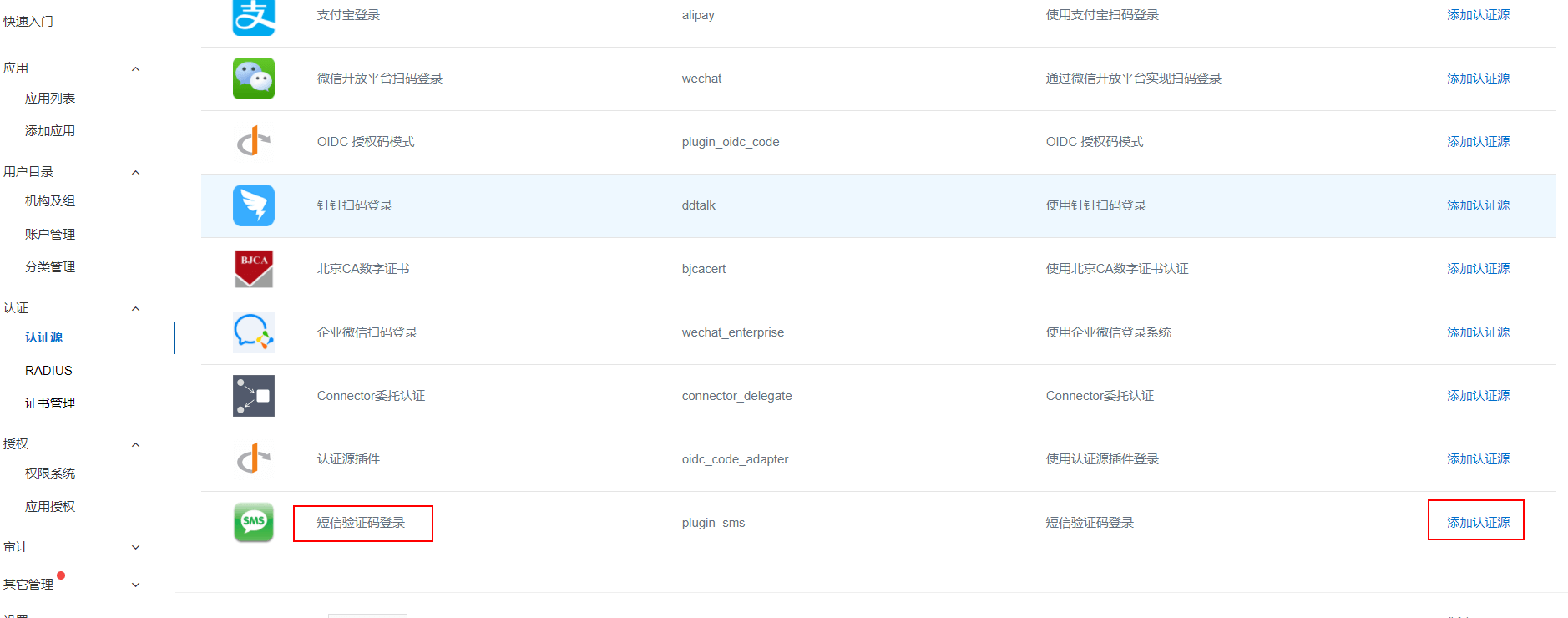
Task: Select the 短信验证码登录 name text
Action: 361,523
